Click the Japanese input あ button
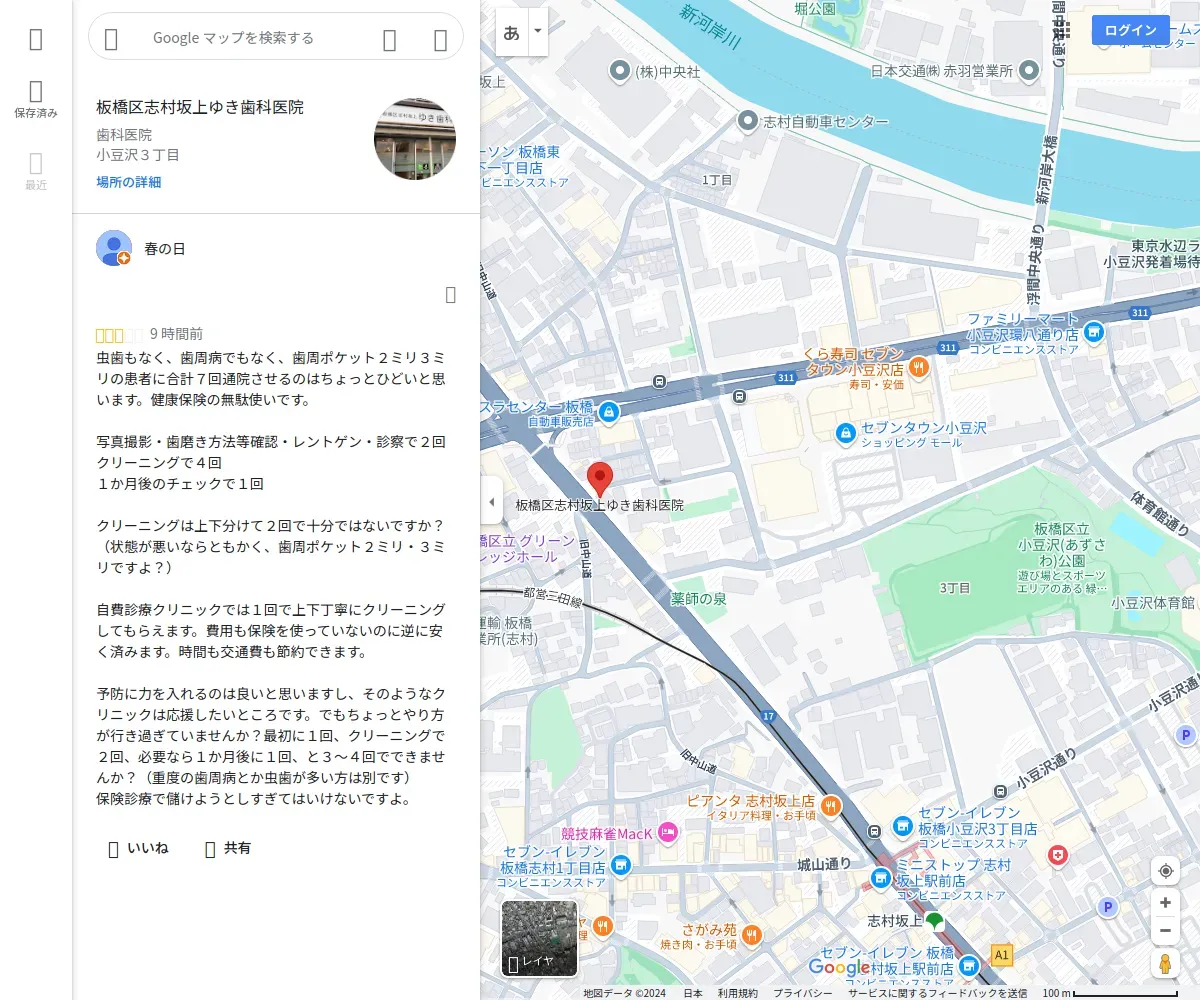Screen dimensions: 1200x1000 (512, 32)
